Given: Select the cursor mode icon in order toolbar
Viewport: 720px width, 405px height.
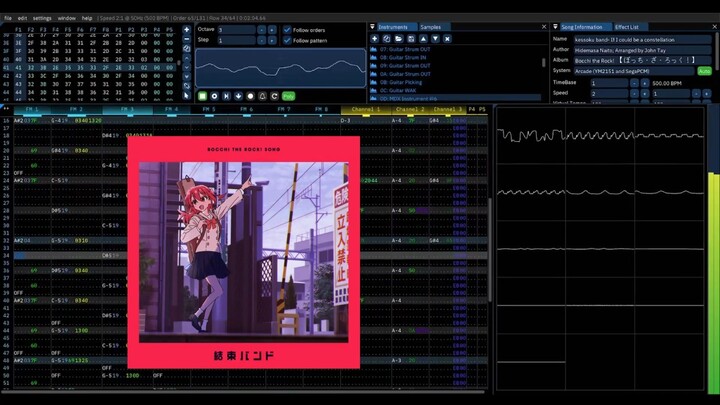Looking at the screenshot, I should click(x=186, y=96).
